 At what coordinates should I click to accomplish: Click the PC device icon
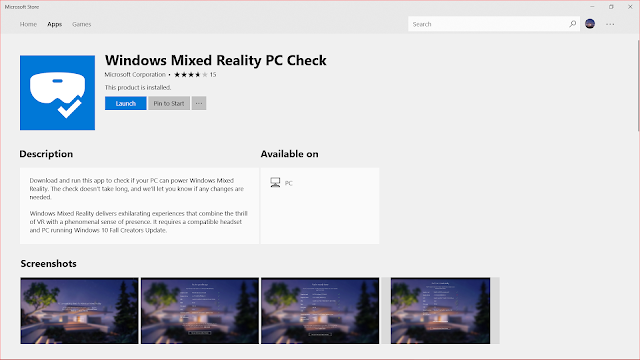(x=275, y=182)
